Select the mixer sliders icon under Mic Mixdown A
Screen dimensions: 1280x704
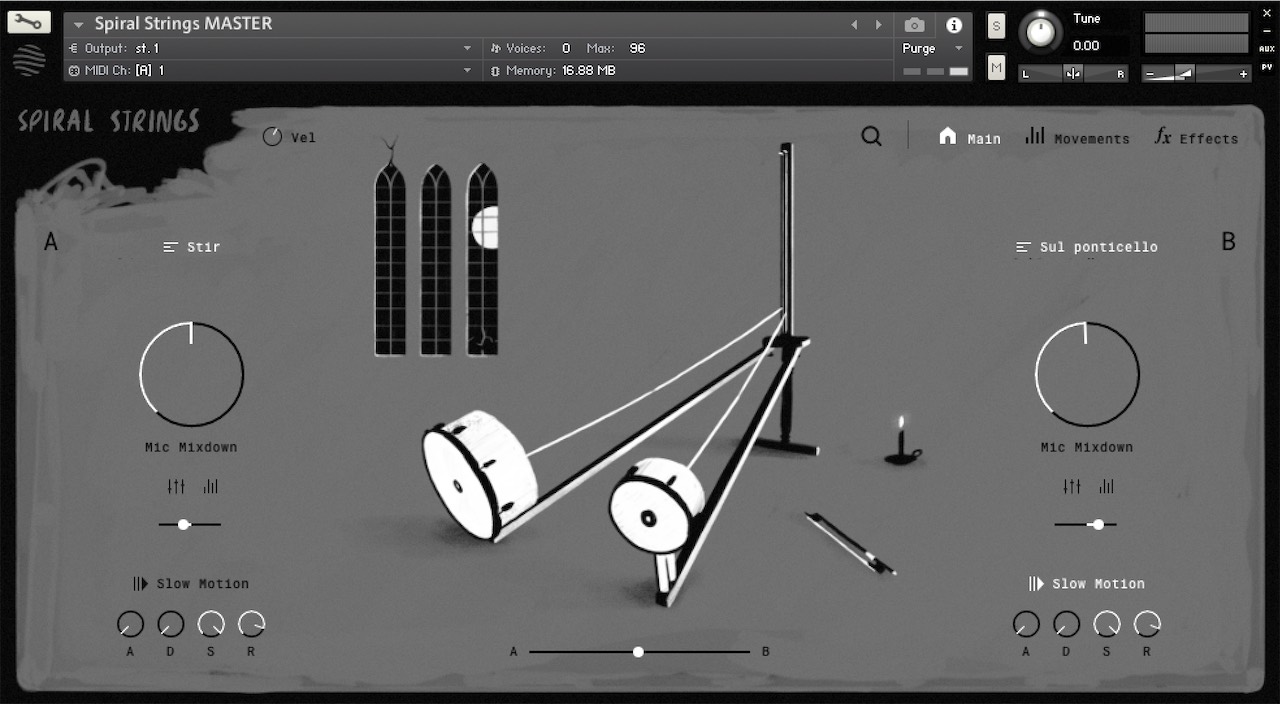176,486
